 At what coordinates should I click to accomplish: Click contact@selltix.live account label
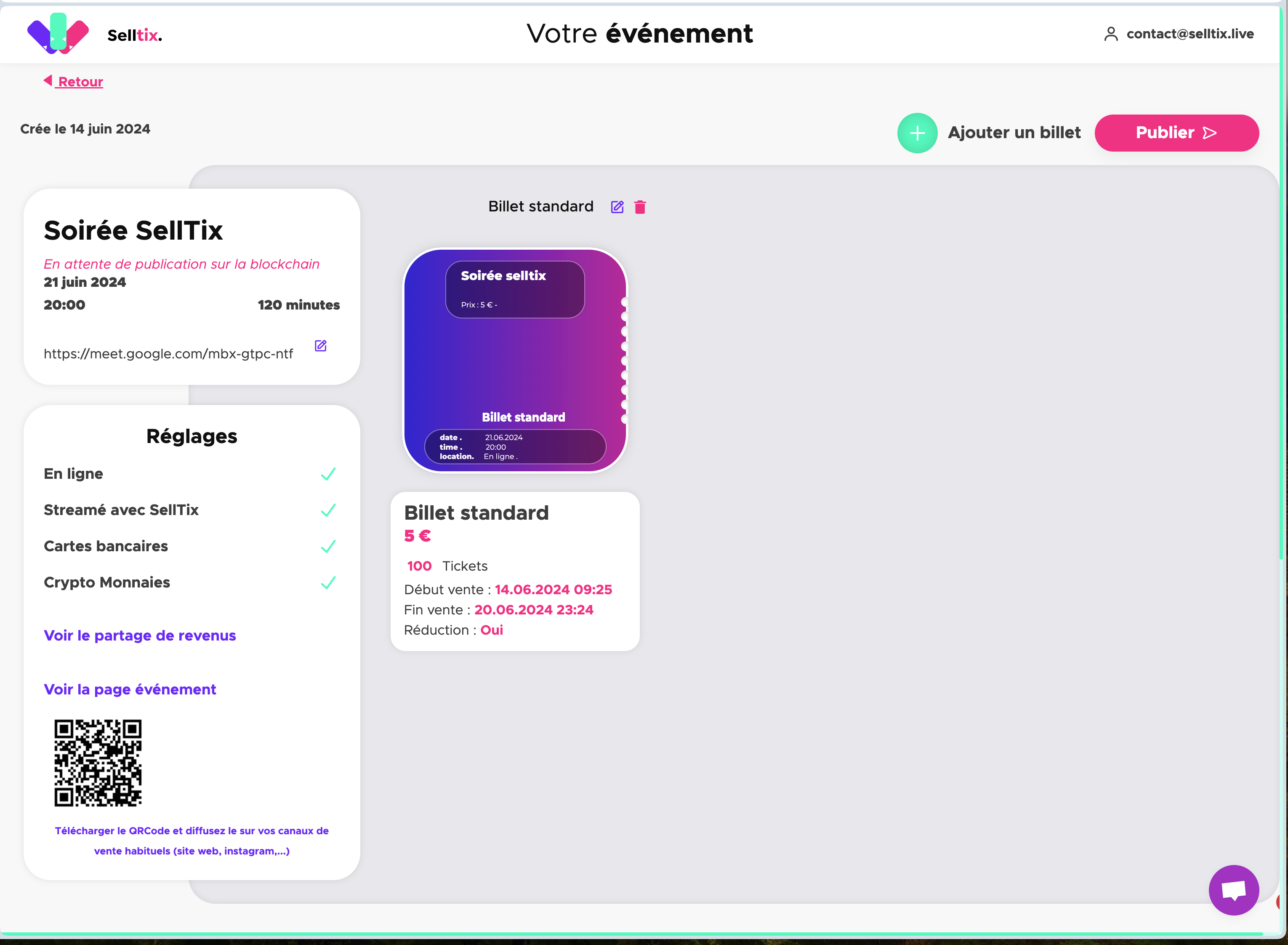click(1190, 35)
